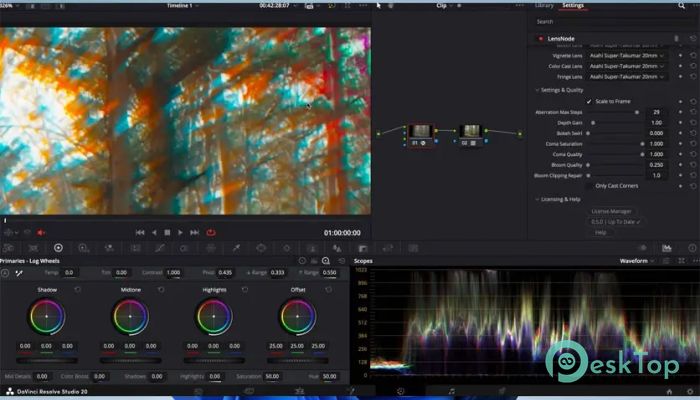Open the Waveform scope type dropdown
The width and height of the screenshot is (700, 400).
(637, 261)
